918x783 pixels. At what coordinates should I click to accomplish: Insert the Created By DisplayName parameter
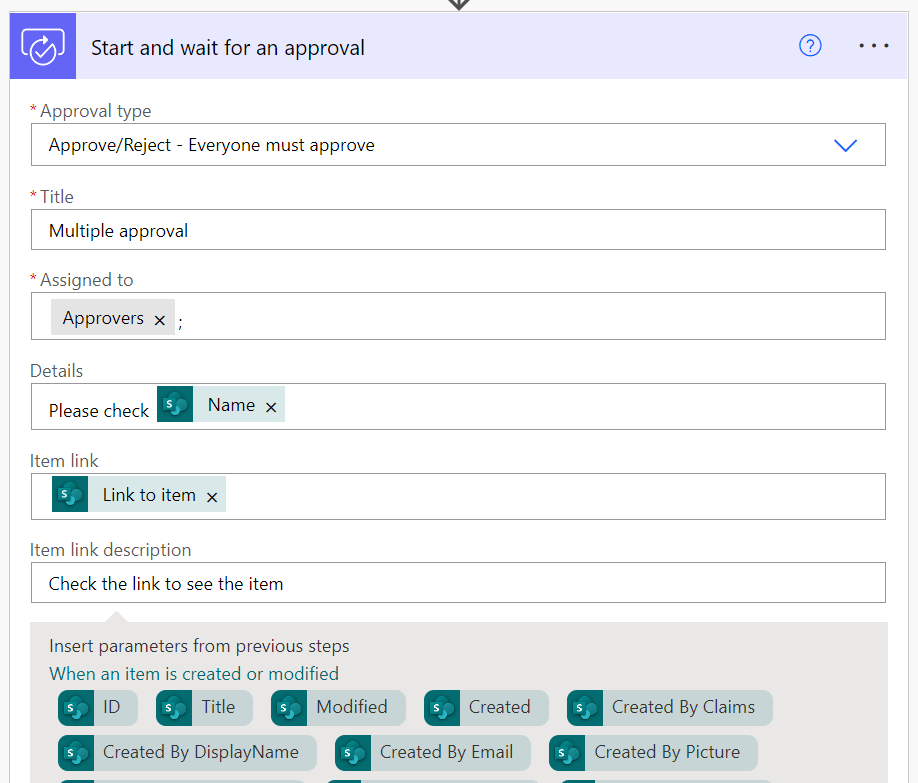(187, 753)
